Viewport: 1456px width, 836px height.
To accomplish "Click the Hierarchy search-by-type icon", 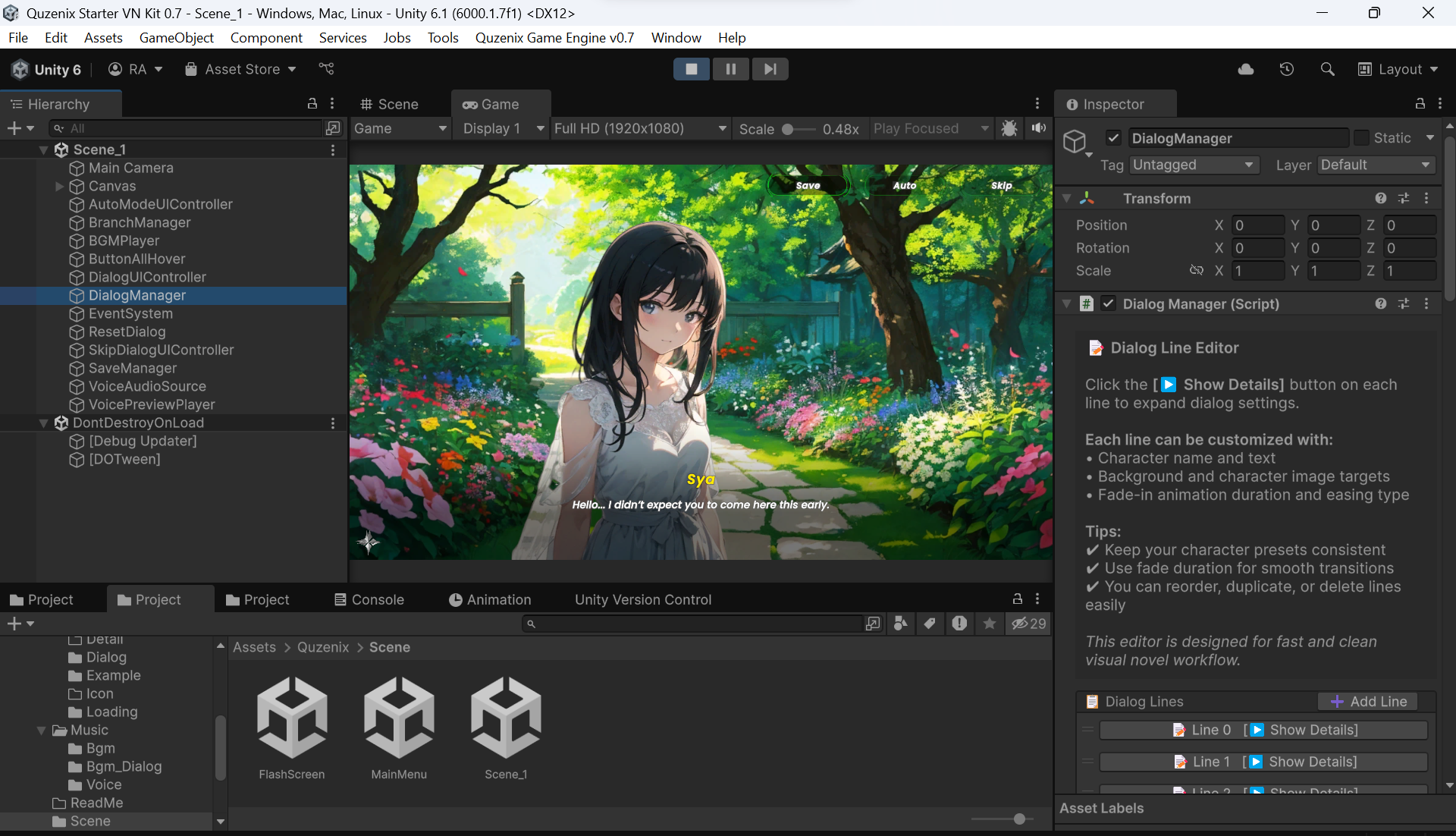I will 332,128.
